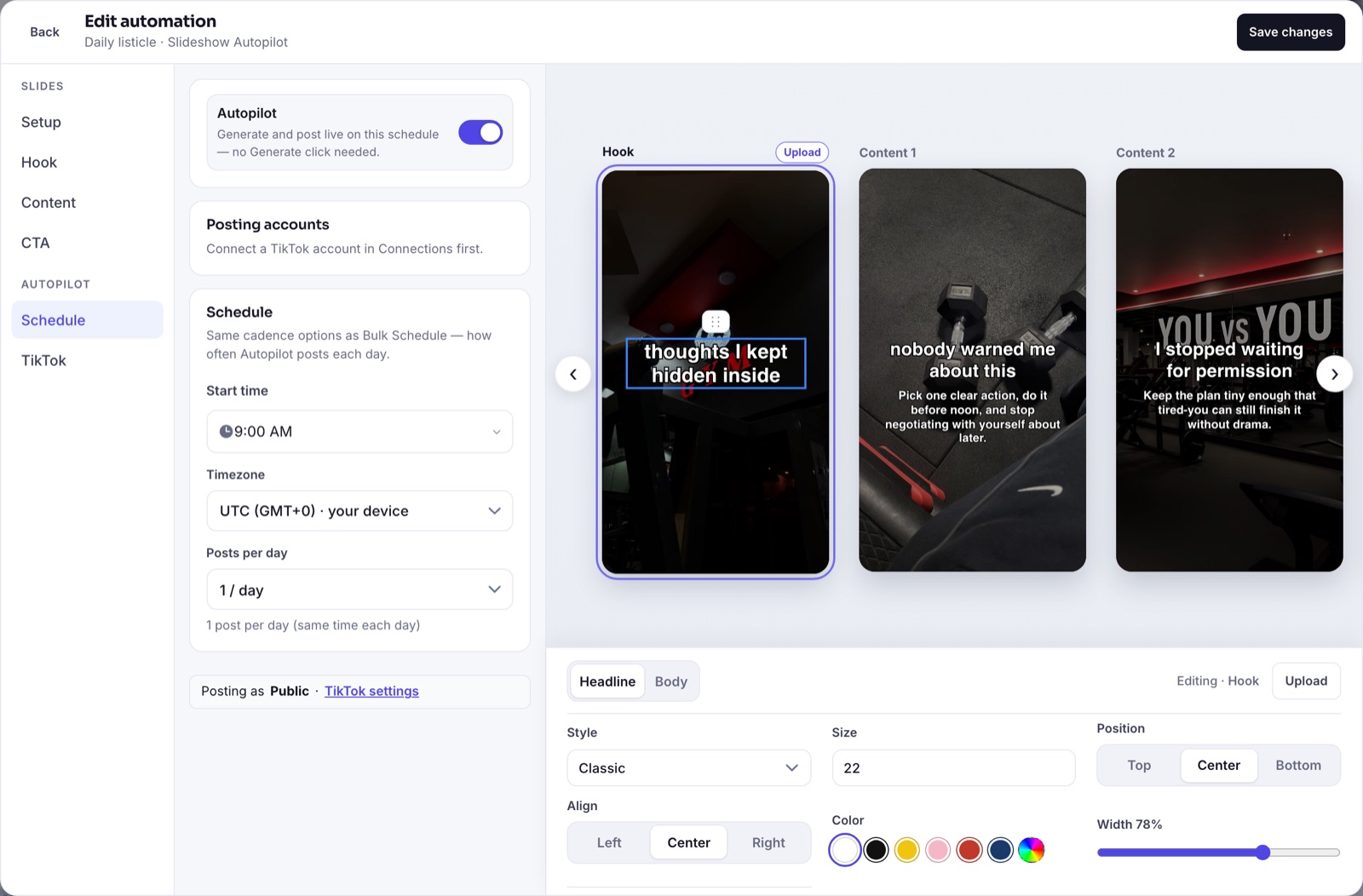Screen dimensions: 1363x896
Task: Set position to Bottom
Action: 1298,766
